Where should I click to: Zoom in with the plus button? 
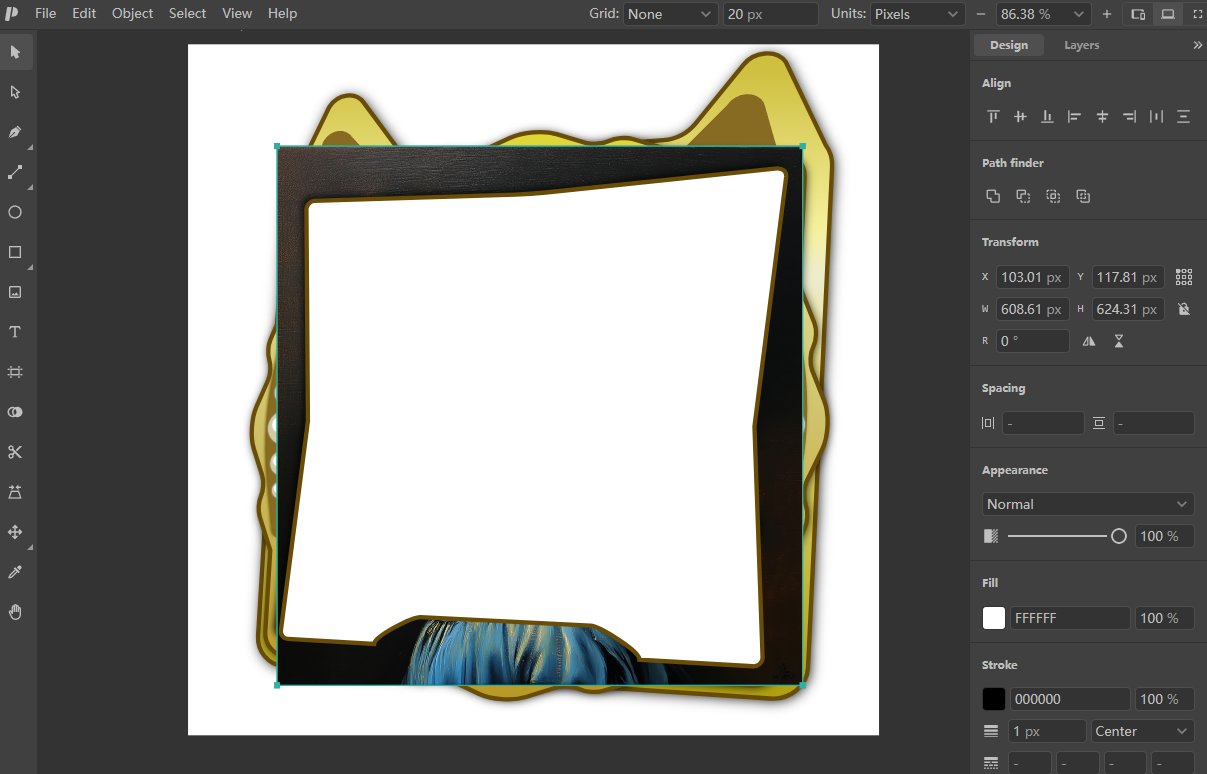(1107, 14)
